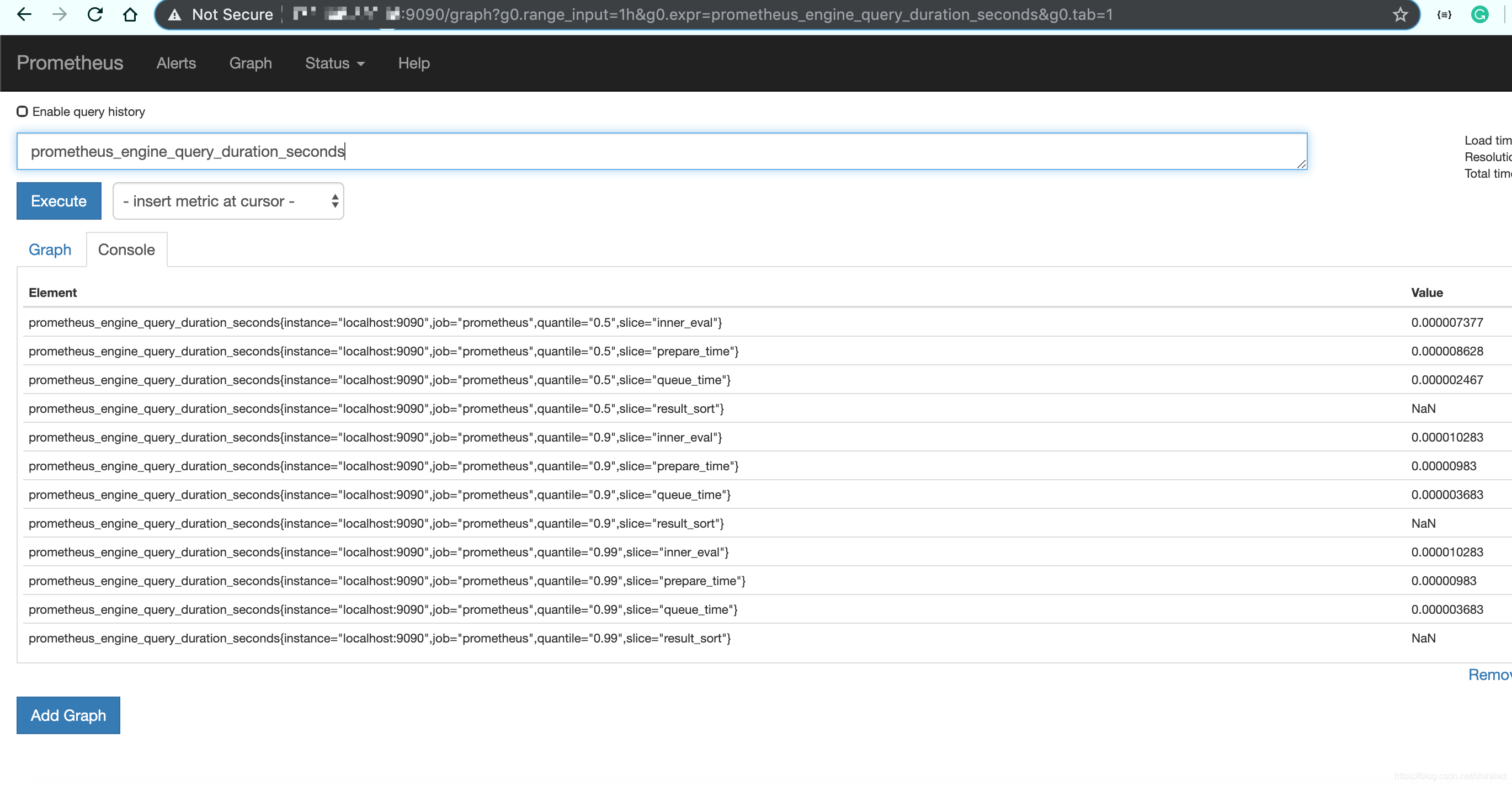Open the Prometheus brand link
The width and height of the screenshot is (1512, 786).
70,63
